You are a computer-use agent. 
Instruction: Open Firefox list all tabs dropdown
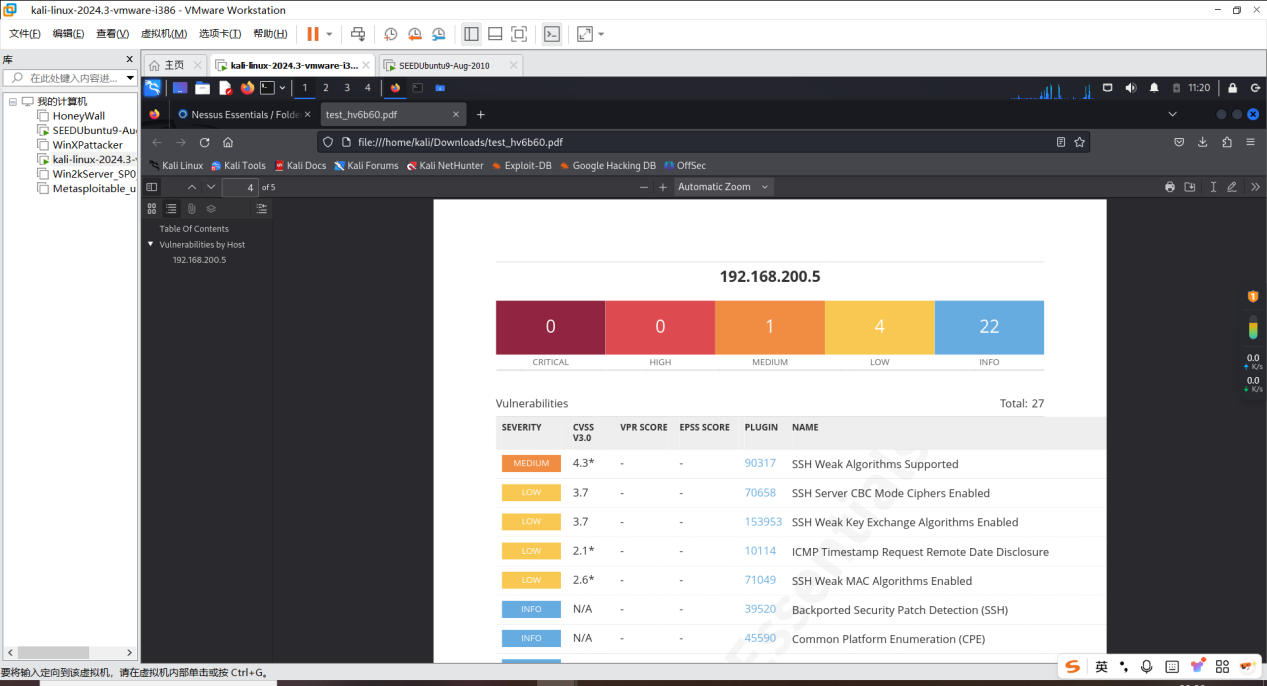click(1173, 114)
